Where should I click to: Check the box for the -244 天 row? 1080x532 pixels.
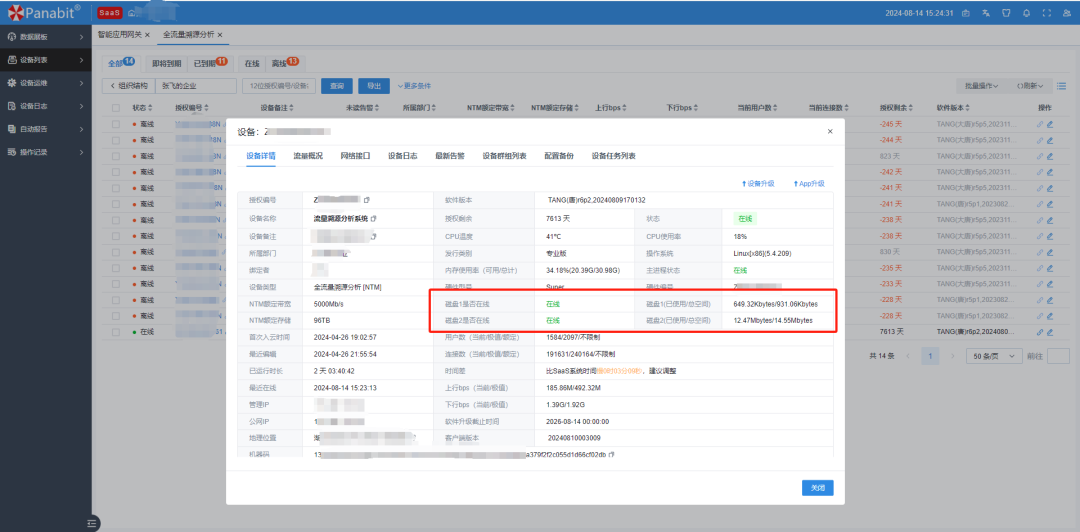click(116, 140)
